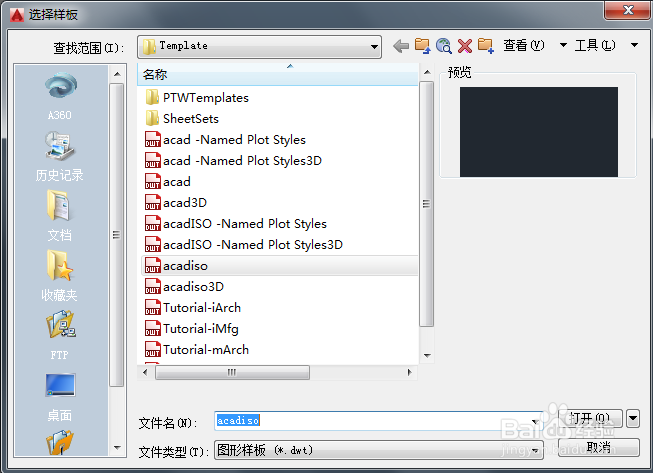The width and height of the screenshot is (653, 473).
Task: Click the 取消 cancel button
Action: point(598,447)
